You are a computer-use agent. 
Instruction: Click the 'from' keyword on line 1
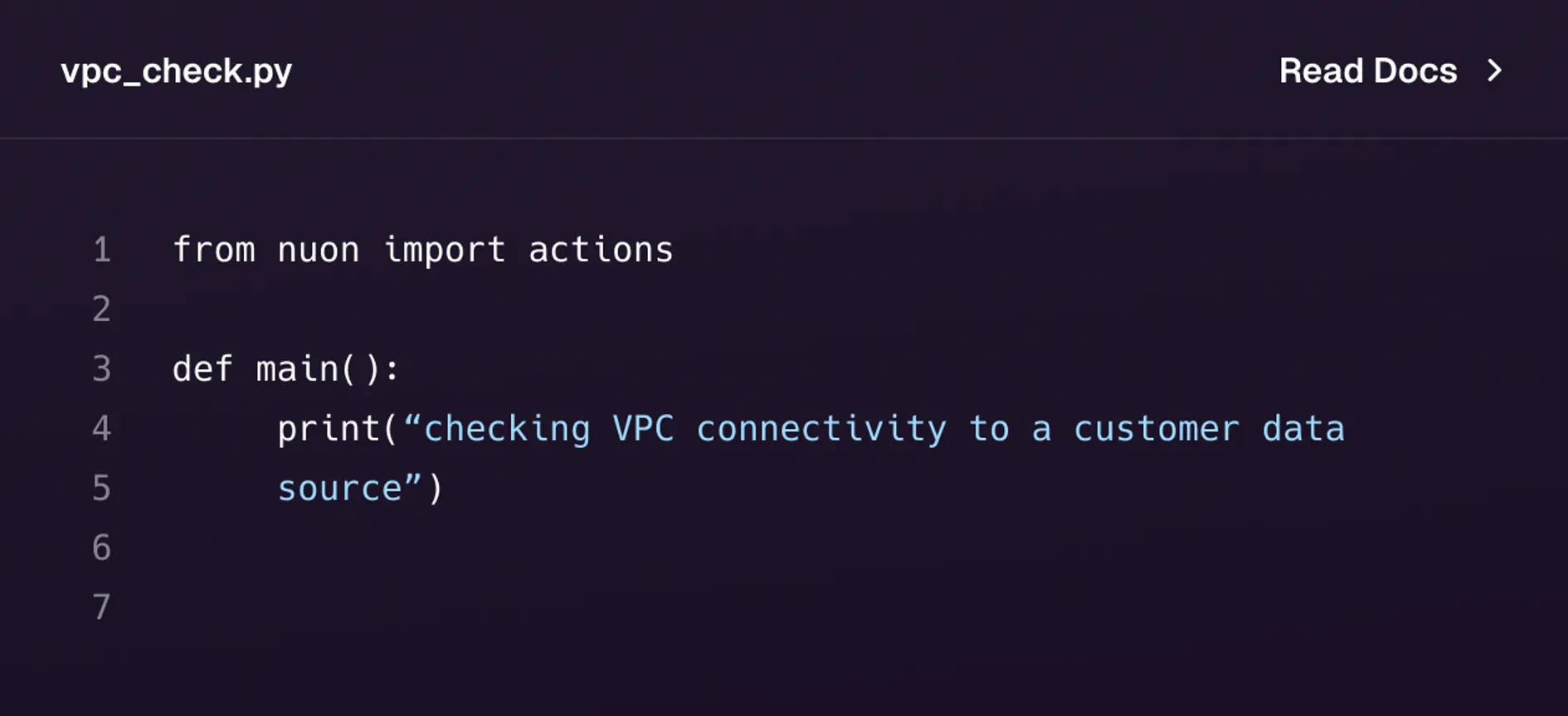(x=214, y=250)
